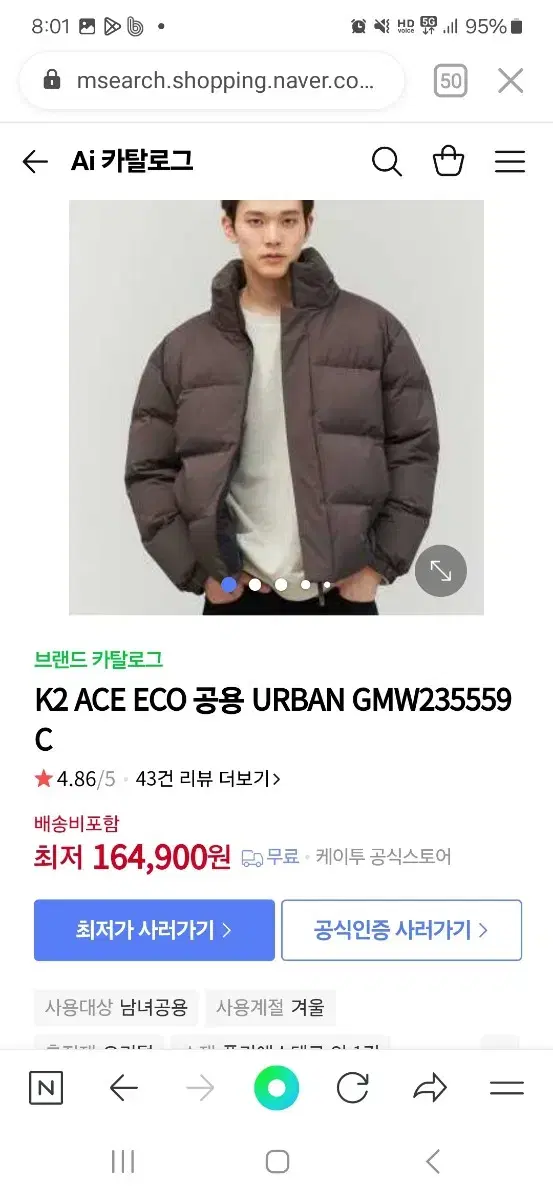Tap the Naver N home icon
Image resolution: width=553 pixels, height=1200 pixels.
pos(45,1088)
